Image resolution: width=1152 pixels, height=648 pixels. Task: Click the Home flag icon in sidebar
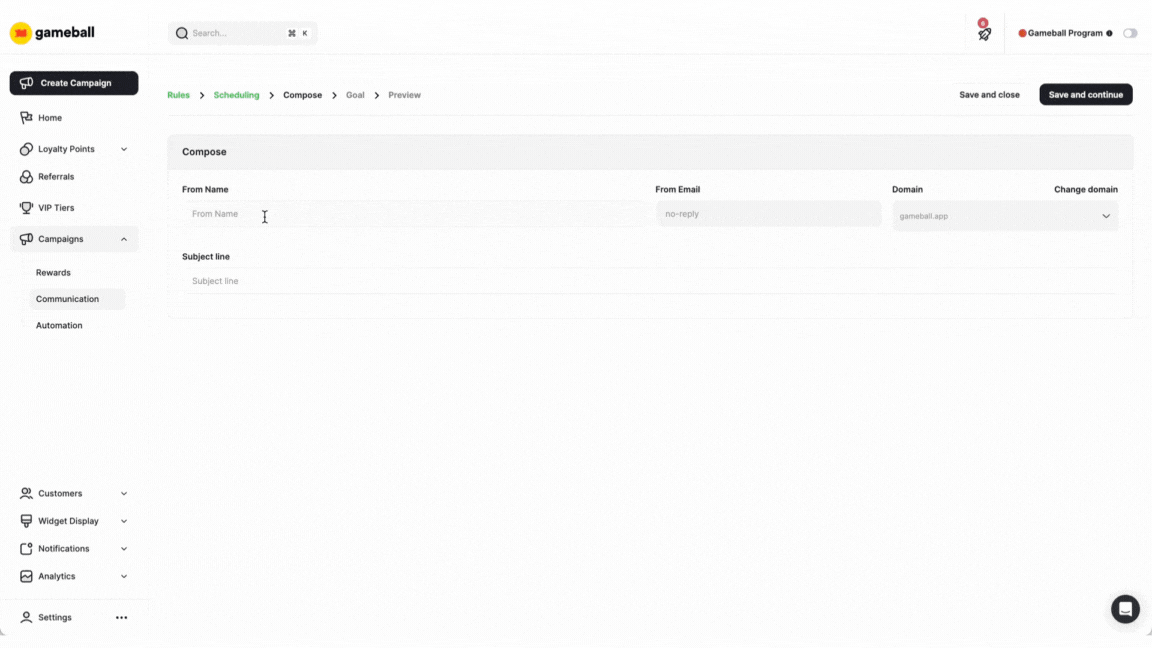click(25, 117)
